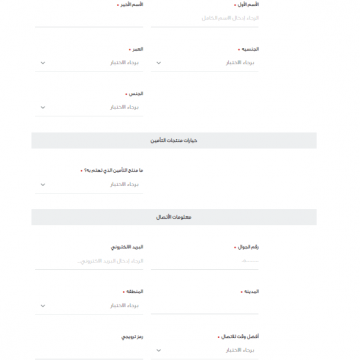360x360 pixels.
Task: Click the chevron arrow of الجنسية dropdown
Action: (159, 63)
